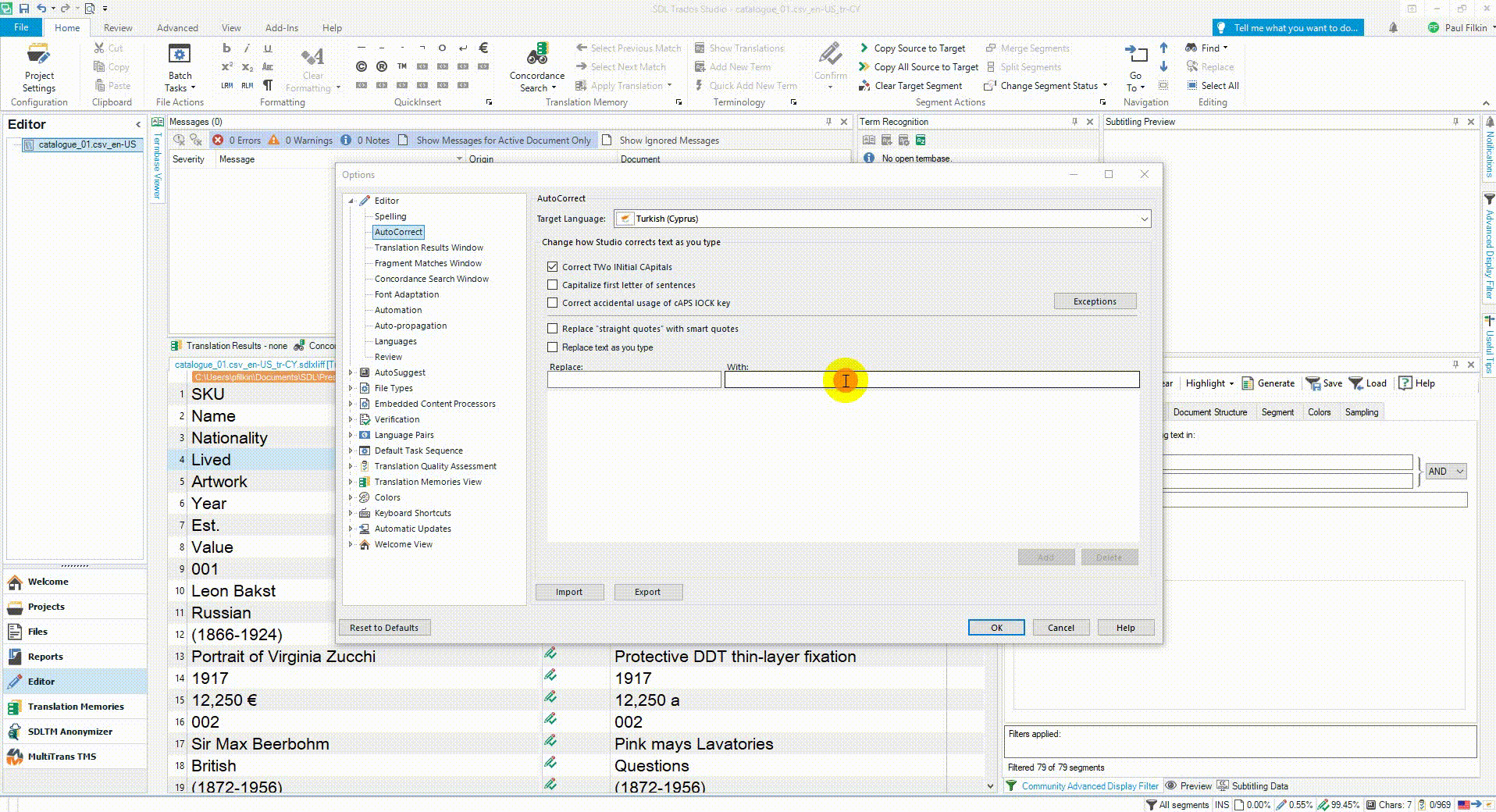Click the Highlight color option
1496x812 pixels.
tap(1206, 383)
